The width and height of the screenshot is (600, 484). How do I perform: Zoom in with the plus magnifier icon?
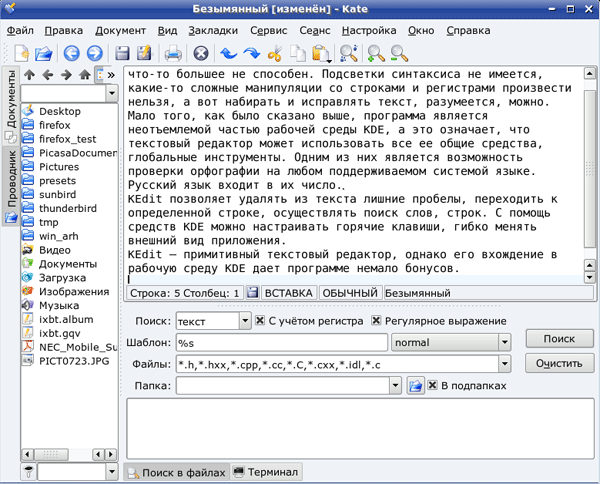376,53
